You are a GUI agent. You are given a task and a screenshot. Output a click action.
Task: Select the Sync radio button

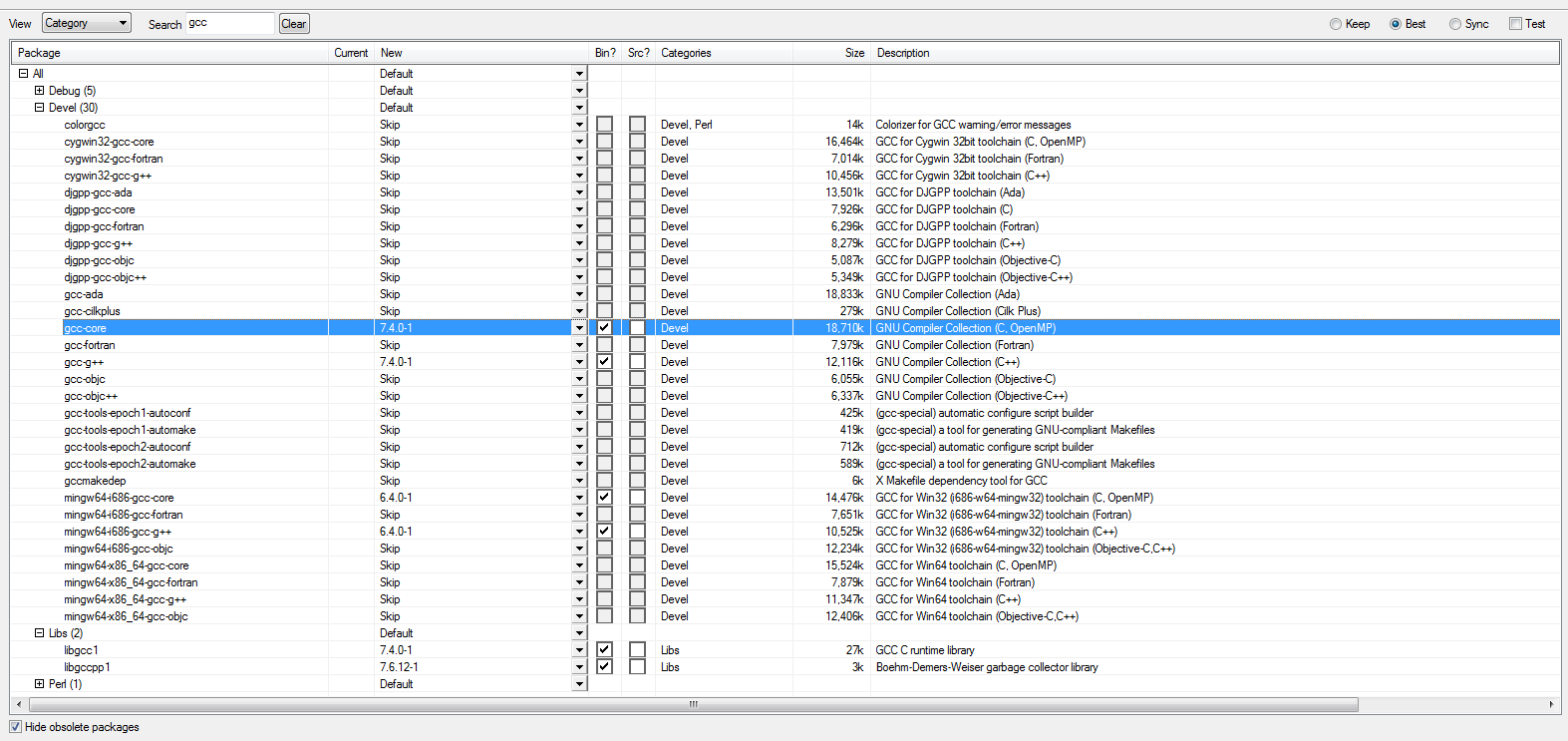pyautogui.click(x=1455, y=24)
